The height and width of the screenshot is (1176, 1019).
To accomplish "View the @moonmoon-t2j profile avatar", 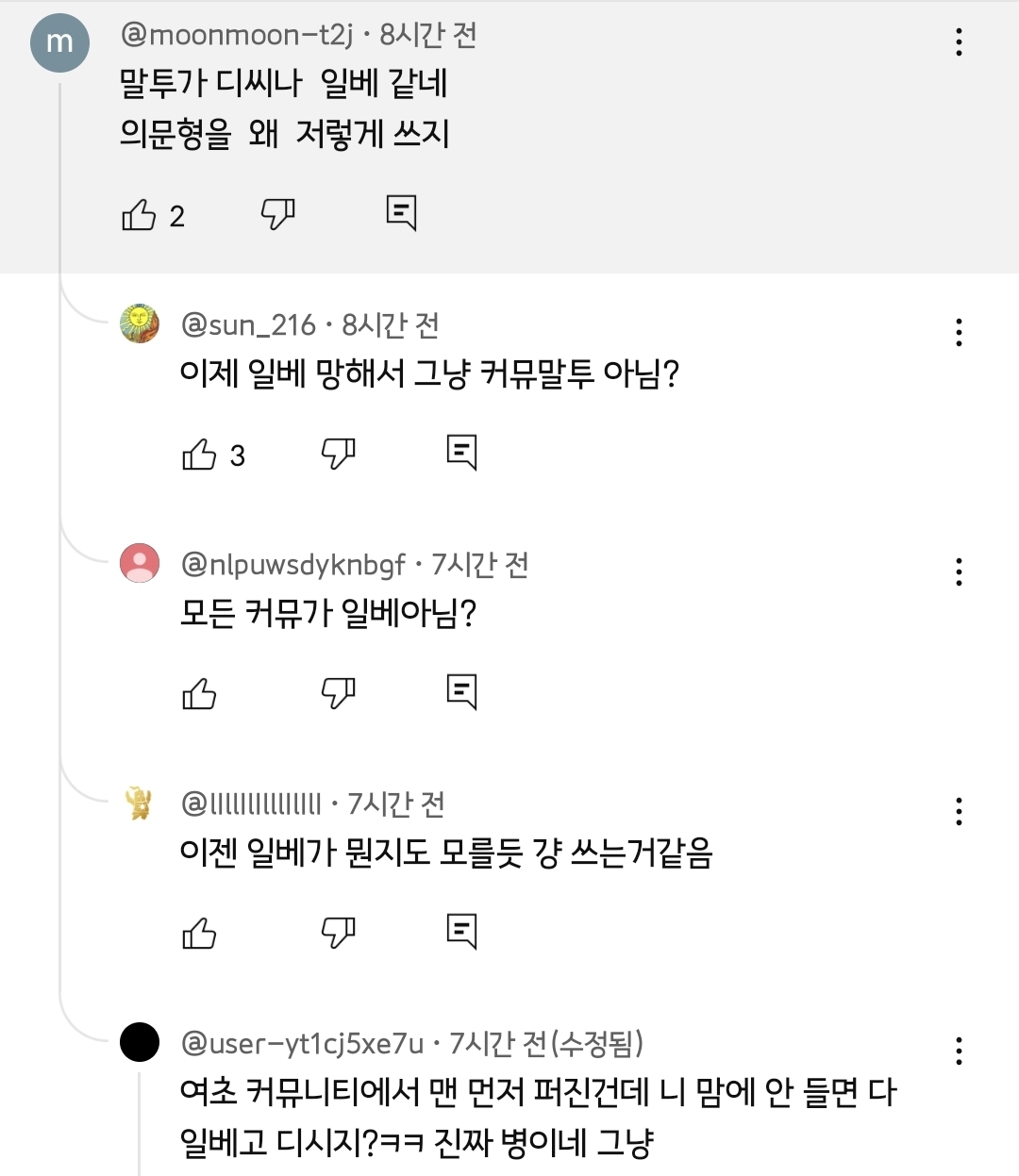I will pos(59,42).
